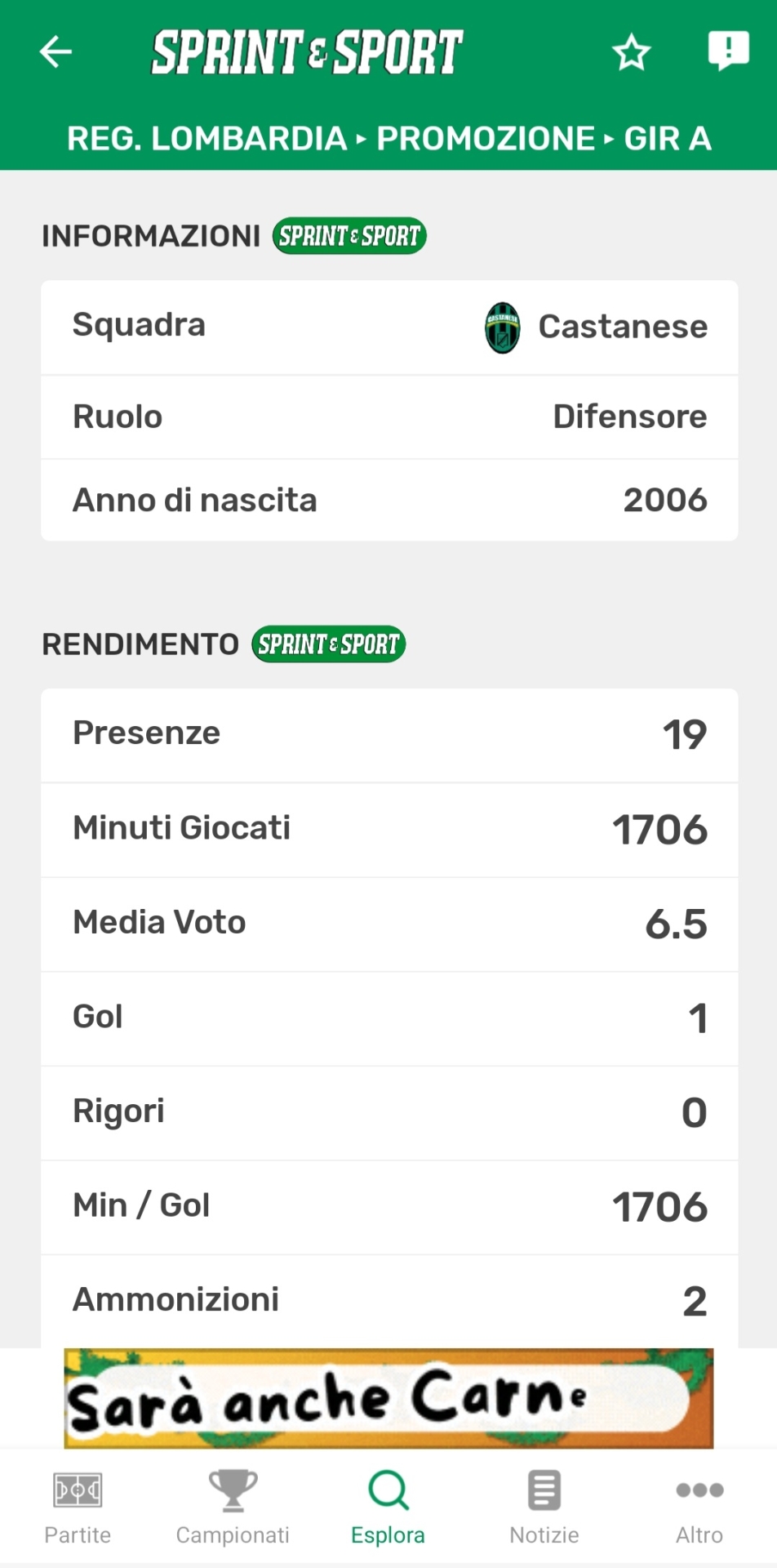Viewport: 777px width, 1568px height.
Task: Open the Notizie news icon
Action: pyautogui.click(x=544, y=1490)
